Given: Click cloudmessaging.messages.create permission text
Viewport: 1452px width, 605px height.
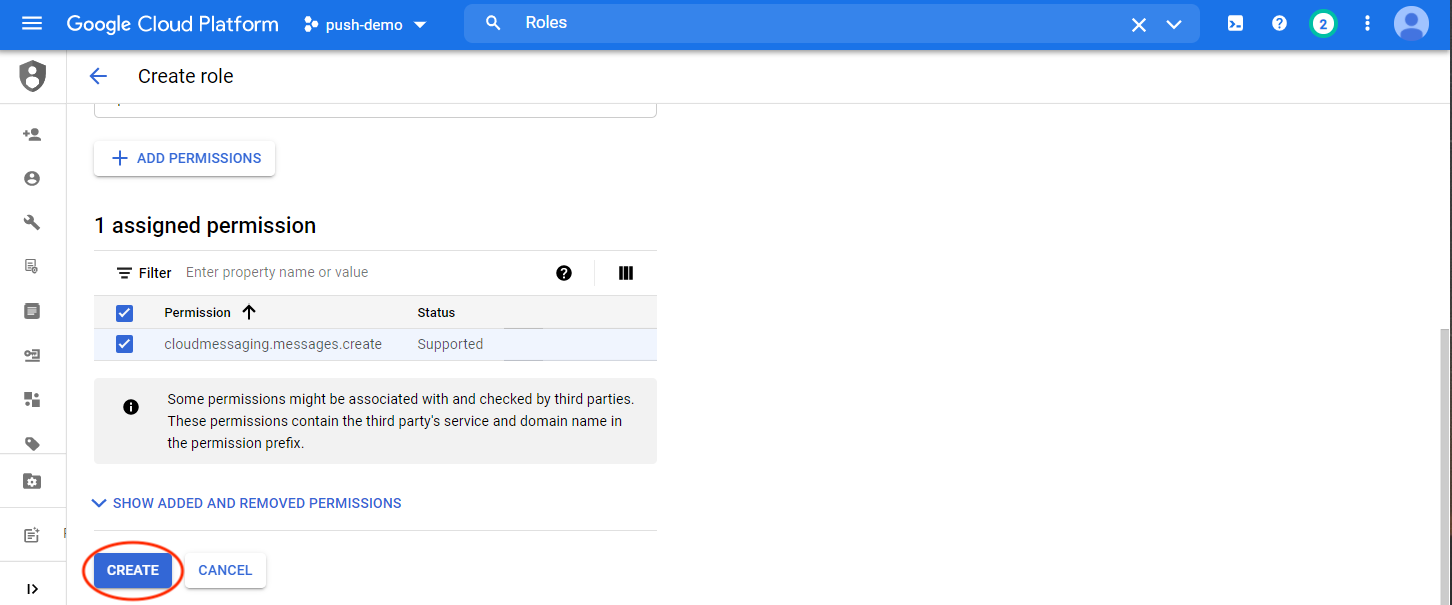Looking at the screenshot, I should [x=273, y=344].
